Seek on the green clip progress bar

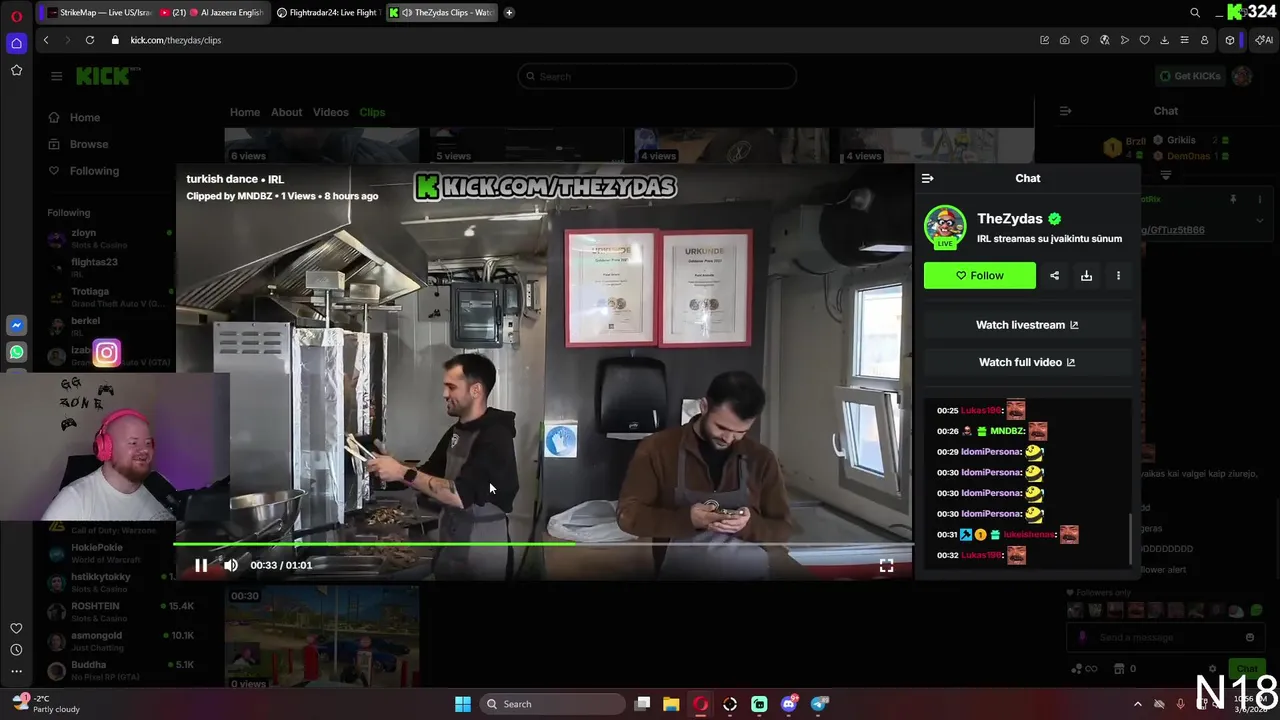pos(543,544)
